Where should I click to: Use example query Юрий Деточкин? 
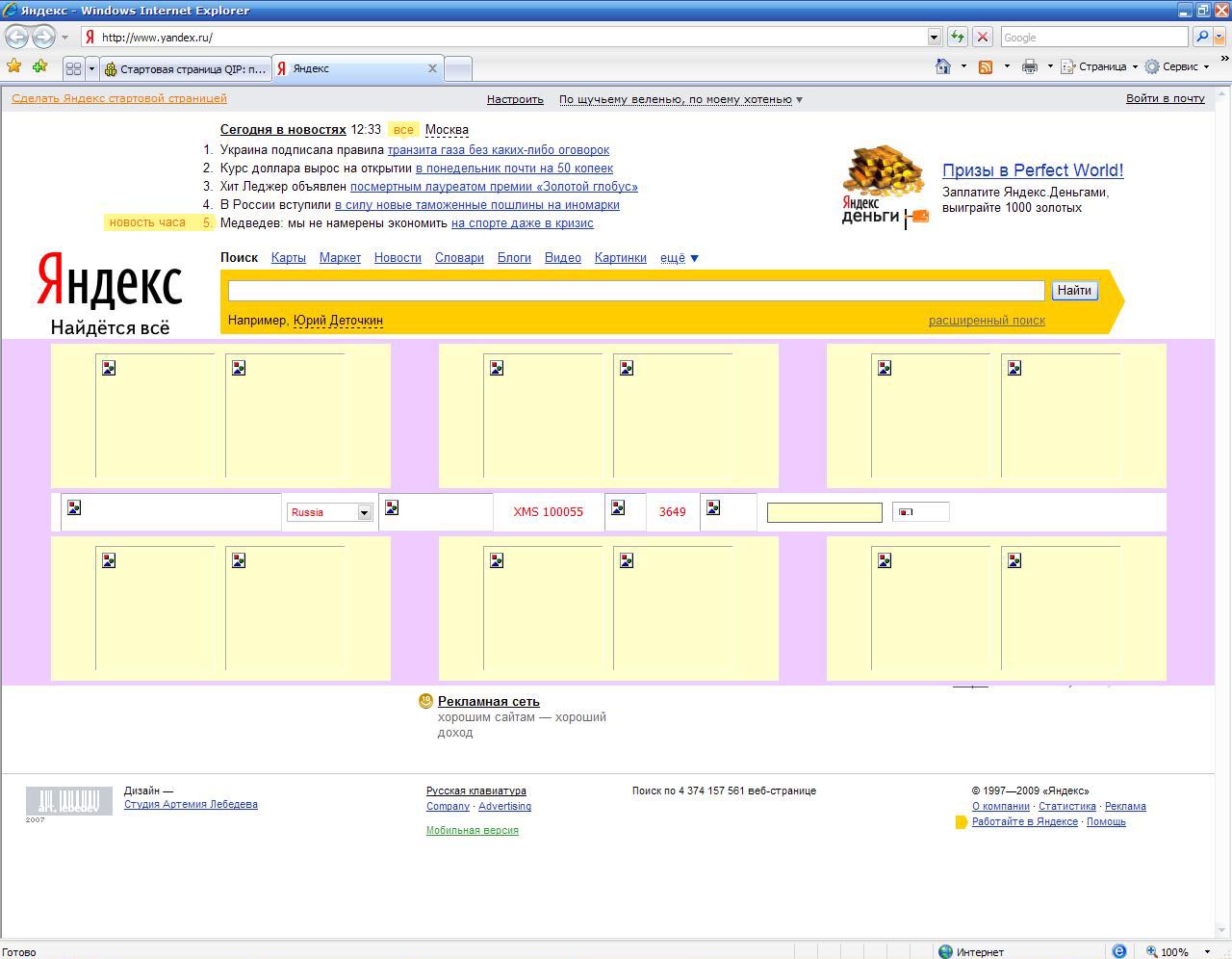click(338, 321)
